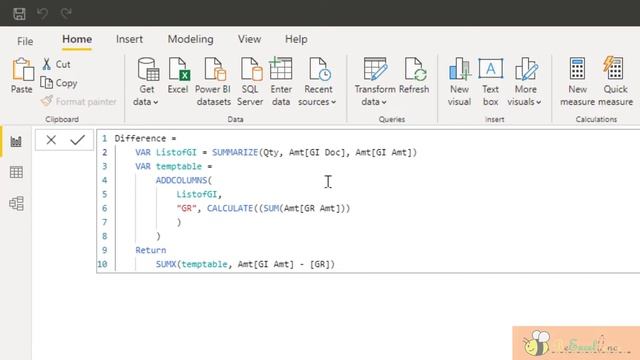The height and width of the screenshot is (360, 640).
Task: Open the View ribbon tab
Action: (249, 40)
